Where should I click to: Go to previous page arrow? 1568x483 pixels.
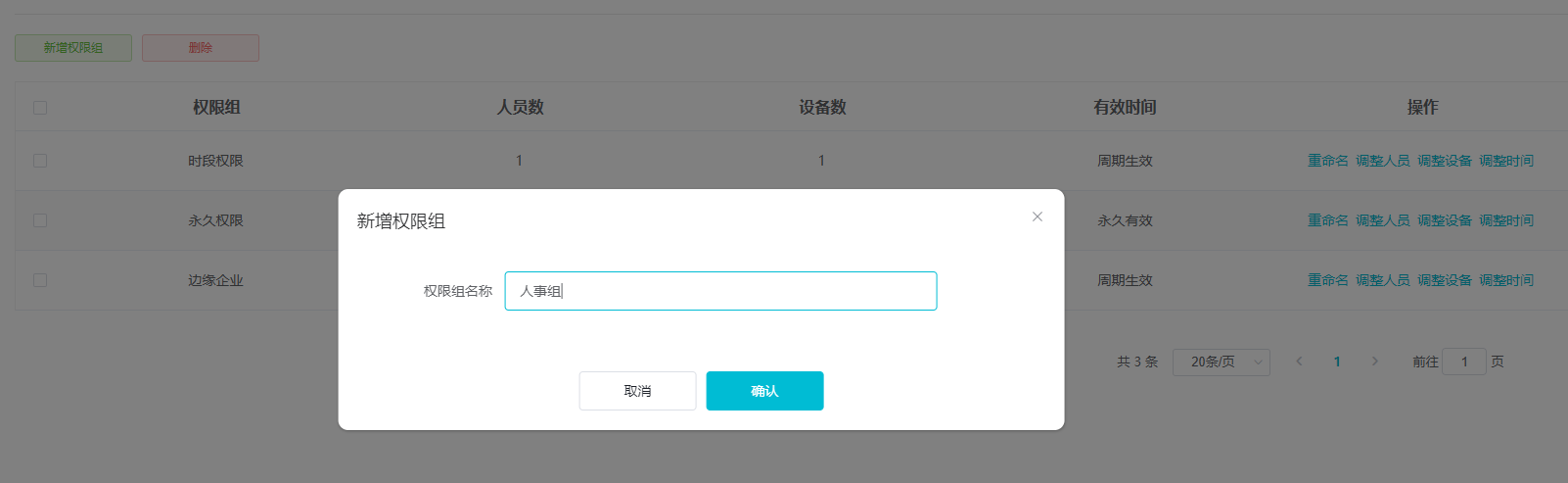[x=1299, y=362]
